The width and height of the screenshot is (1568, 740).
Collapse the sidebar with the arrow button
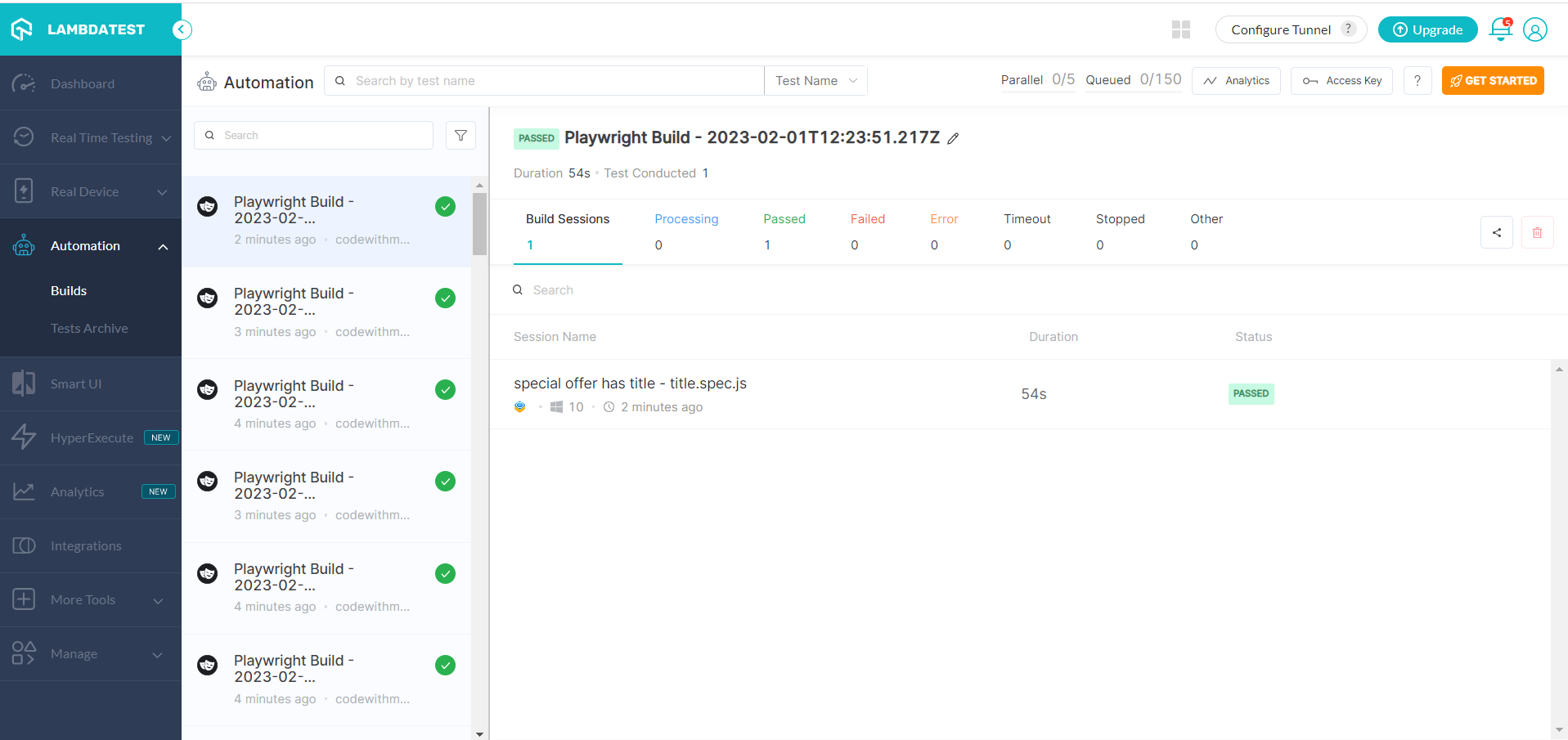(x=182, y=29)
